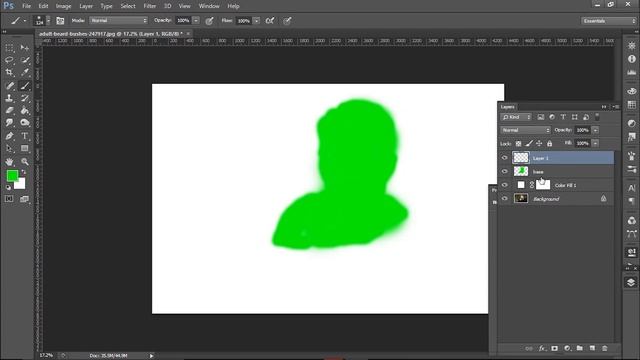Select the Lasso tool
The width and height of the screenshot is (640, 360).
9,60
